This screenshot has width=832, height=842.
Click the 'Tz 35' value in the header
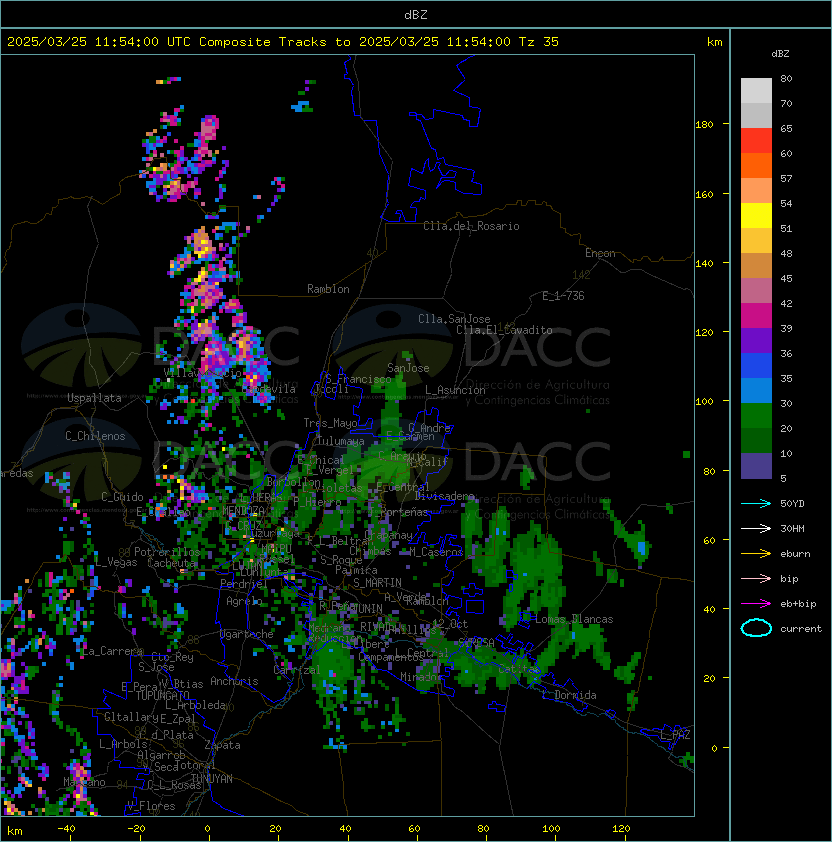point(539,42)
